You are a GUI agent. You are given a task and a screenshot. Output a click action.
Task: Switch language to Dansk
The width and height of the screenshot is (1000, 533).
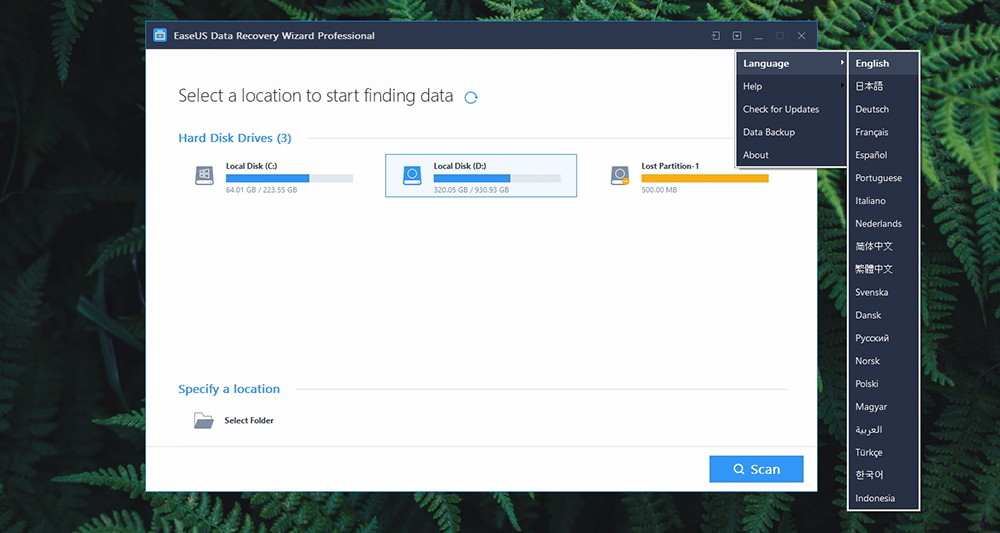[x=883, y=315]
